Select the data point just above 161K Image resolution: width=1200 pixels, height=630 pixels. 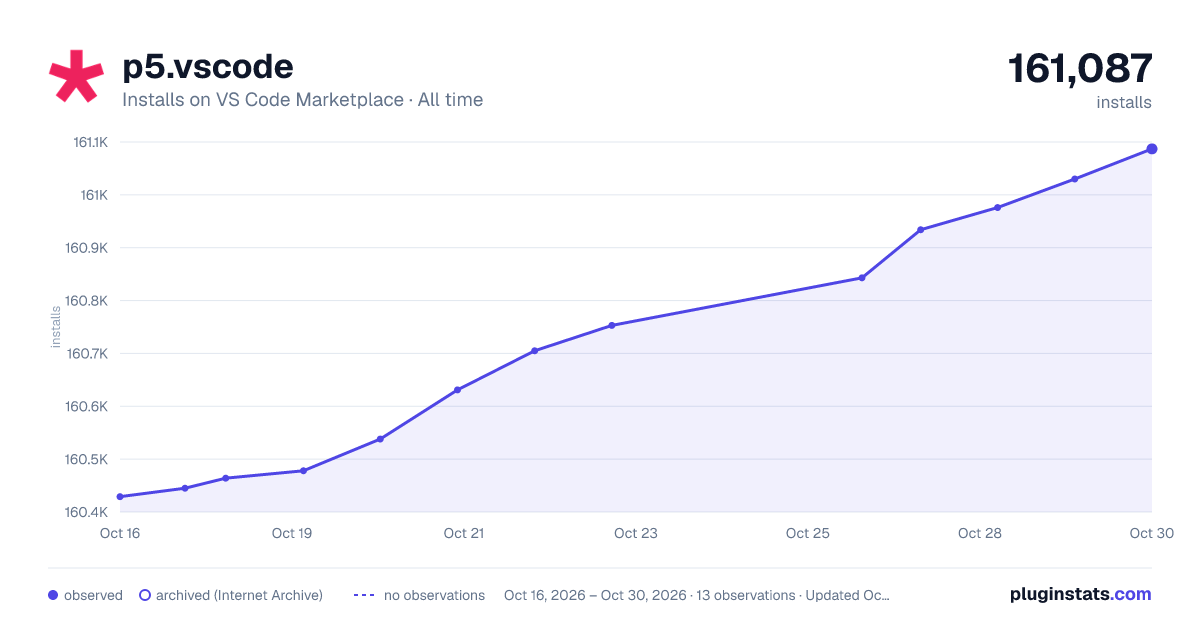pyautogui.click(x=1074, y=179)
